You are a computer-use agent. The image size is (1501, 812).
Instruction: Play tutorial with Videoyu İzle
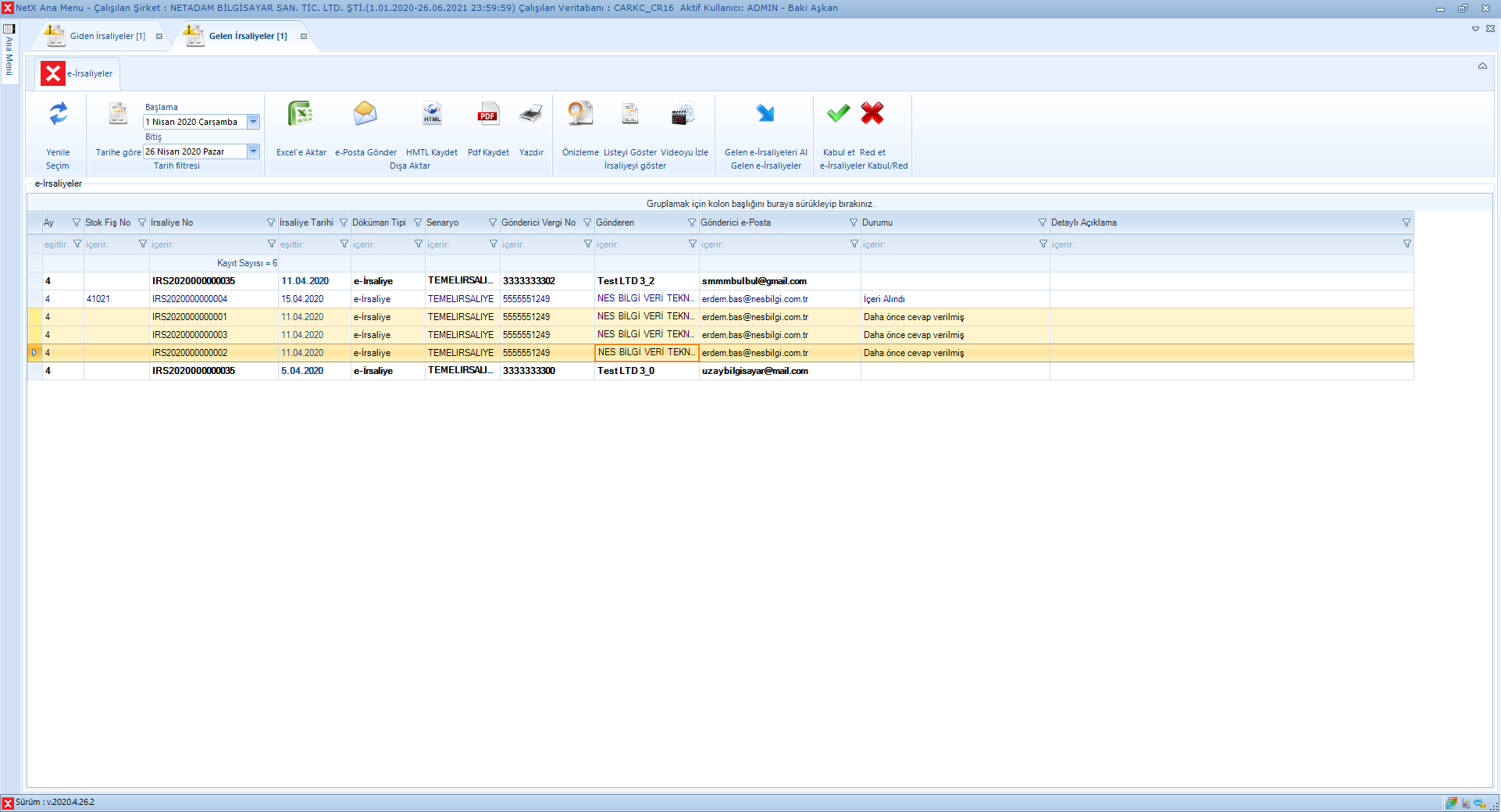tap(683, 115)
